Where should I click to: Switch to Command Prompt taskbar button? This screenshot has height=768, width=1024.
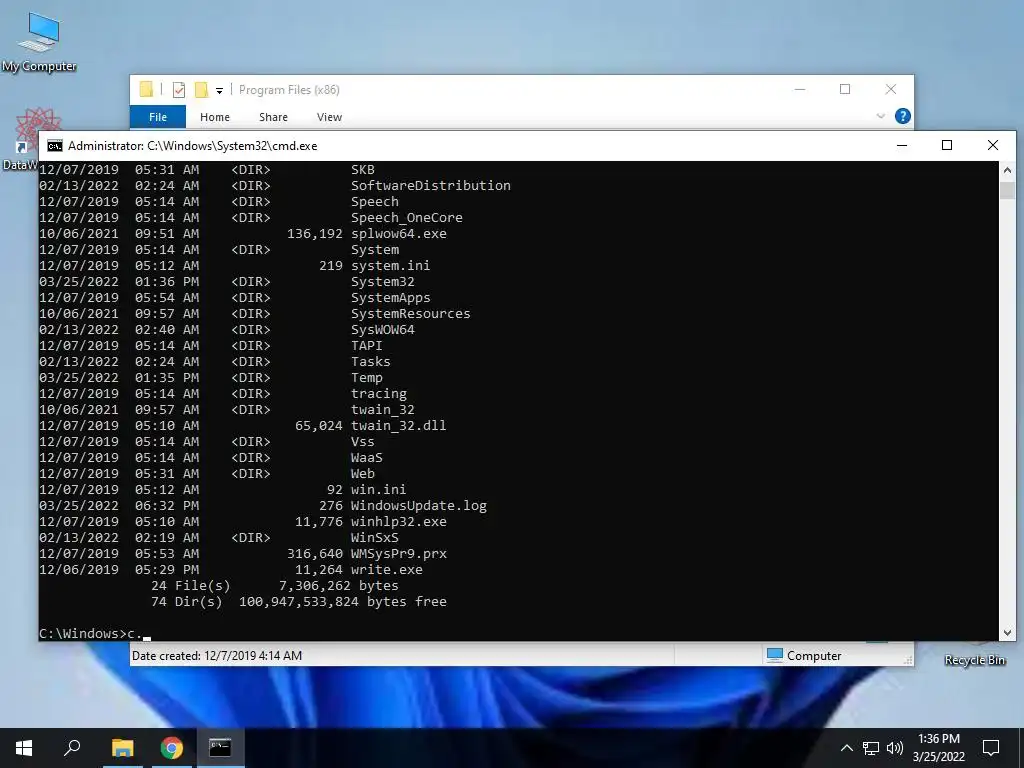[x=220, y=748]
